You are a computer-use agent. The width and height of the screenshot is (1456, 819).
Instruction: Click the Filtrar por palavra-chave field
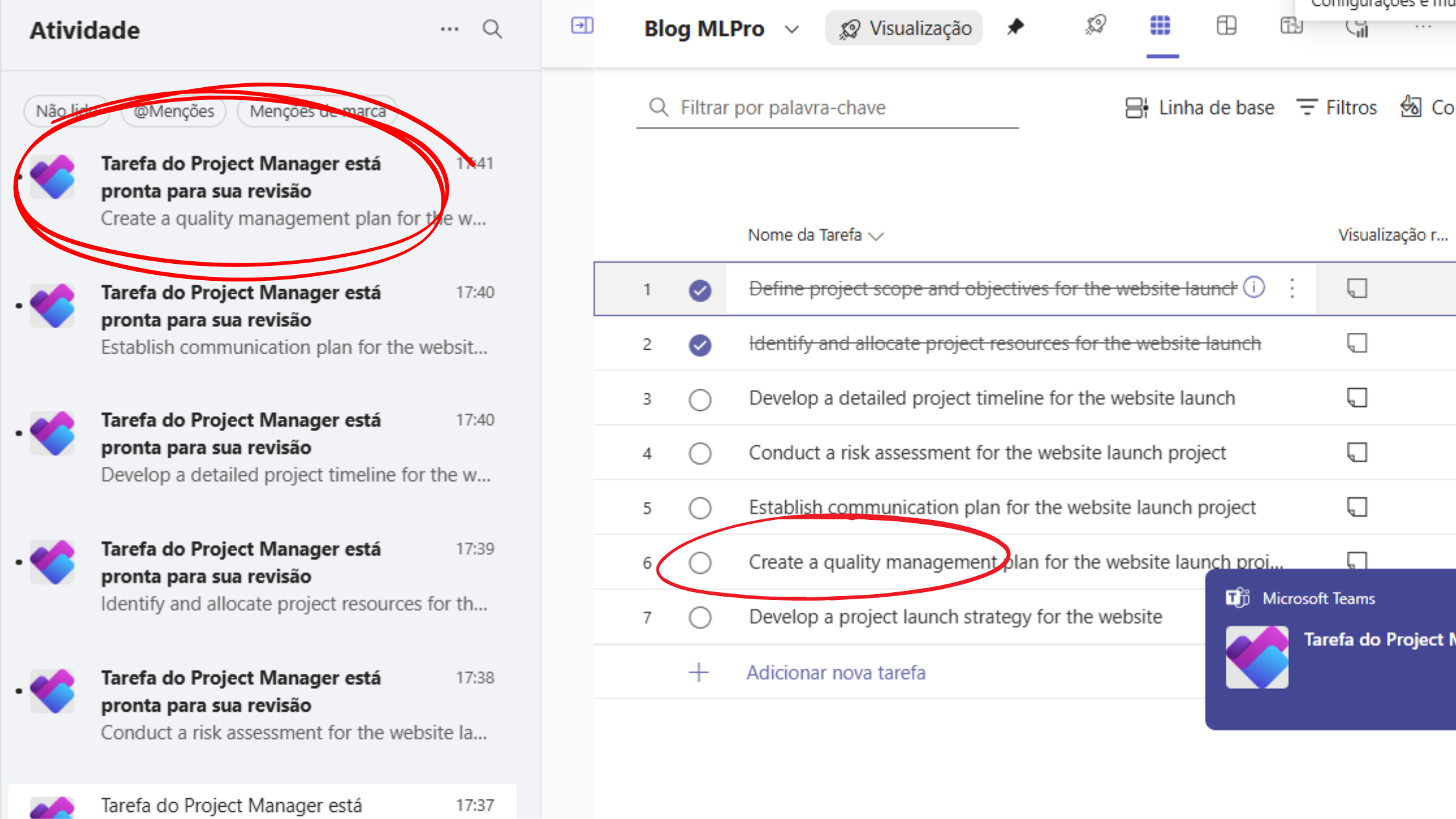827,108
